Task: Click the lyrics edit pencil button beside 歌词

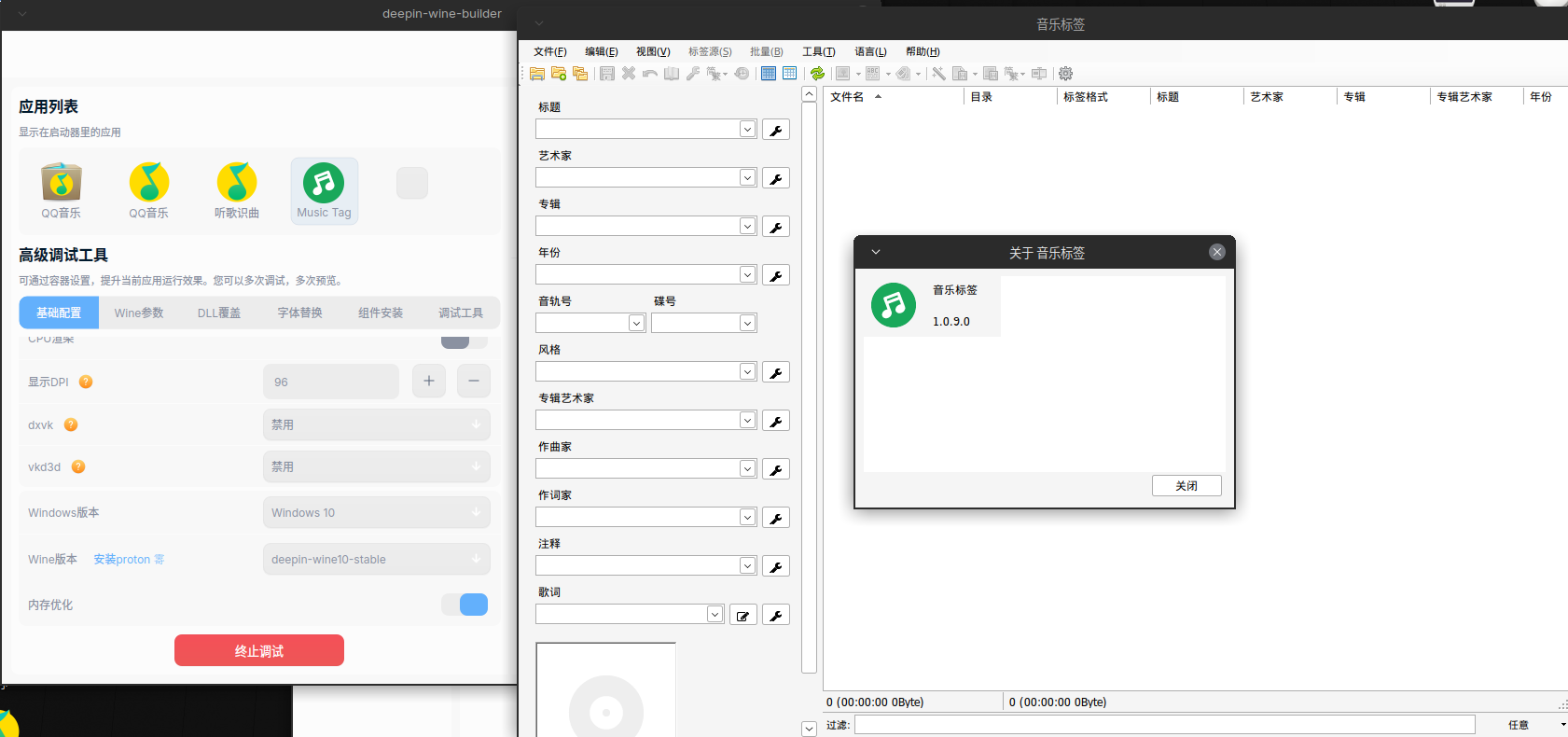Action: pyautogui.click(x=743, y=615)
